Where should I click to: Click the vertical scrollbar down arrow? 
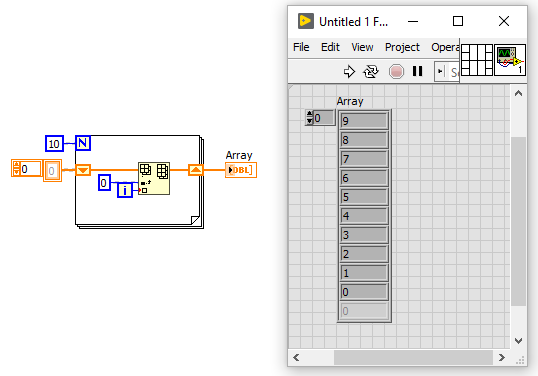click(518, 340)
